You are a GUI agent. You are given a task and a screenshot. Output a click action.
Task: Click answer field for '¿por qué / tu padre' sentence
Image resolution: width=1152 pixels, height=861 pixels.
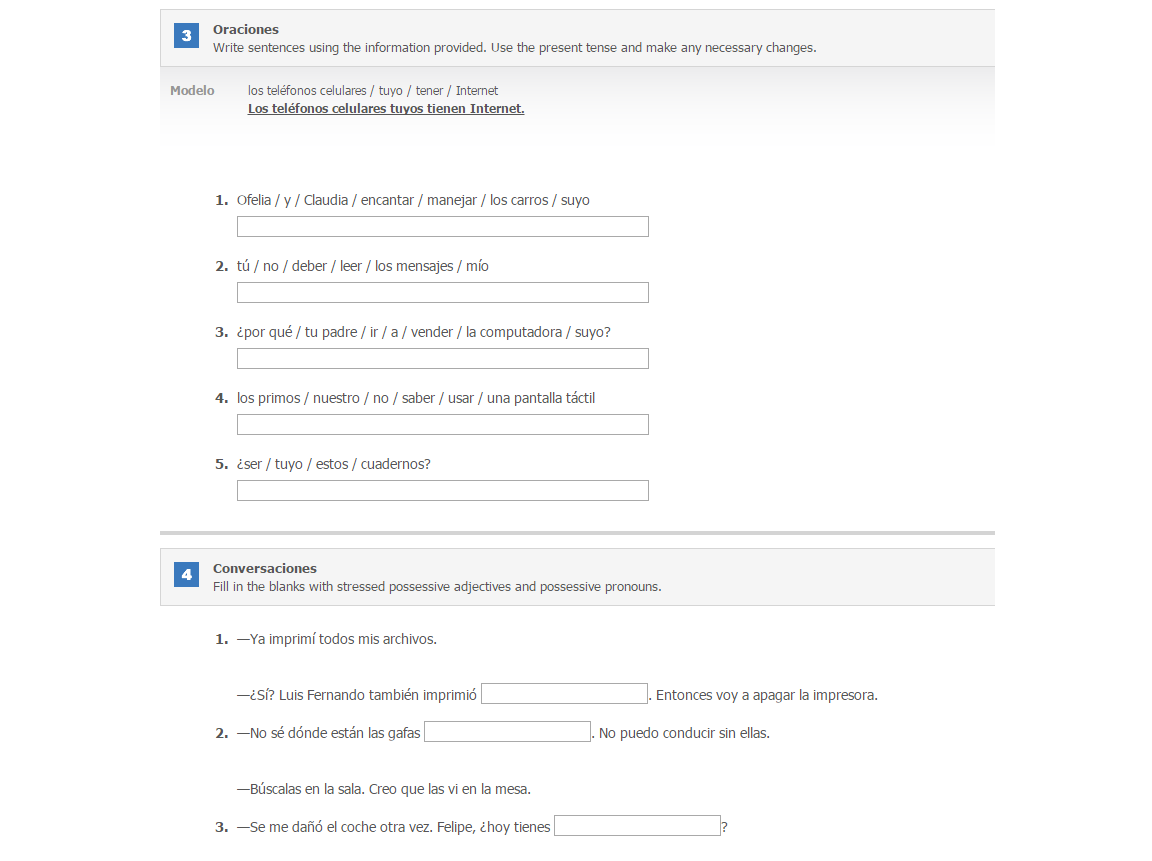click(442, 359)
